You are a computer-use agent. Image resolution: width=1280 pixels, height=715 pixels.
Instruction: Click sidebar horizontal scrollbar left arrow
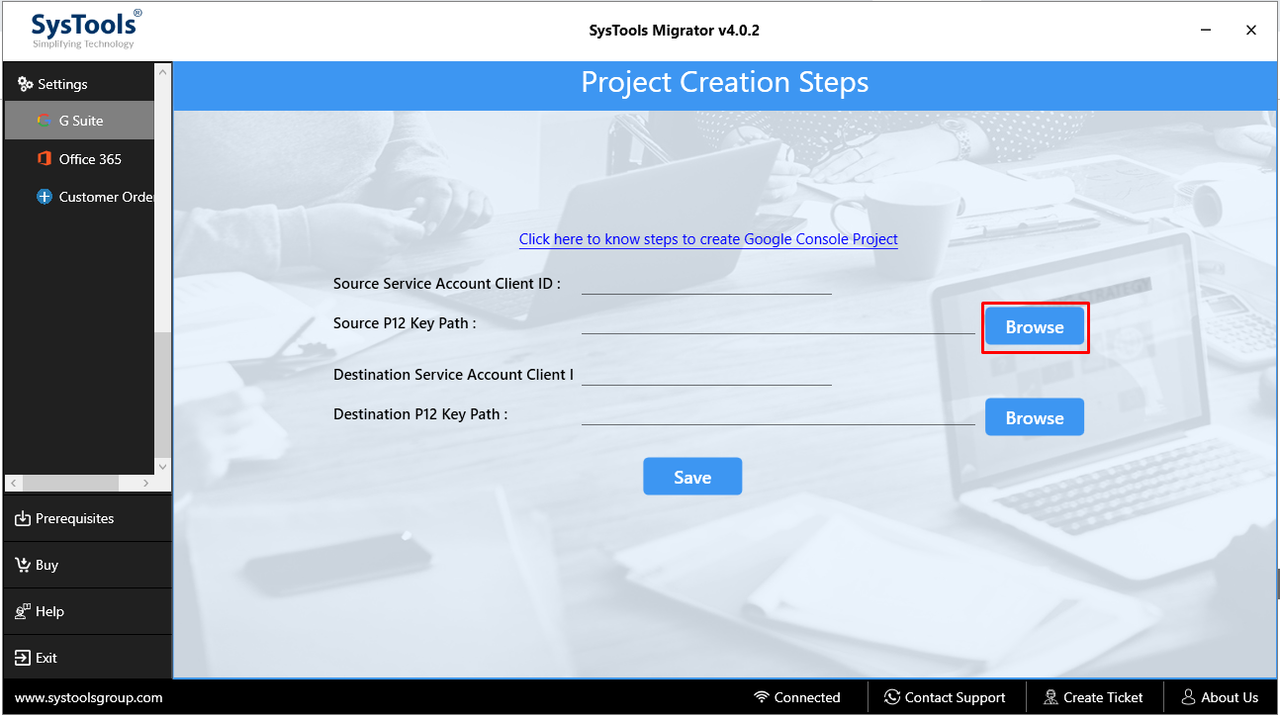point(14,483)
